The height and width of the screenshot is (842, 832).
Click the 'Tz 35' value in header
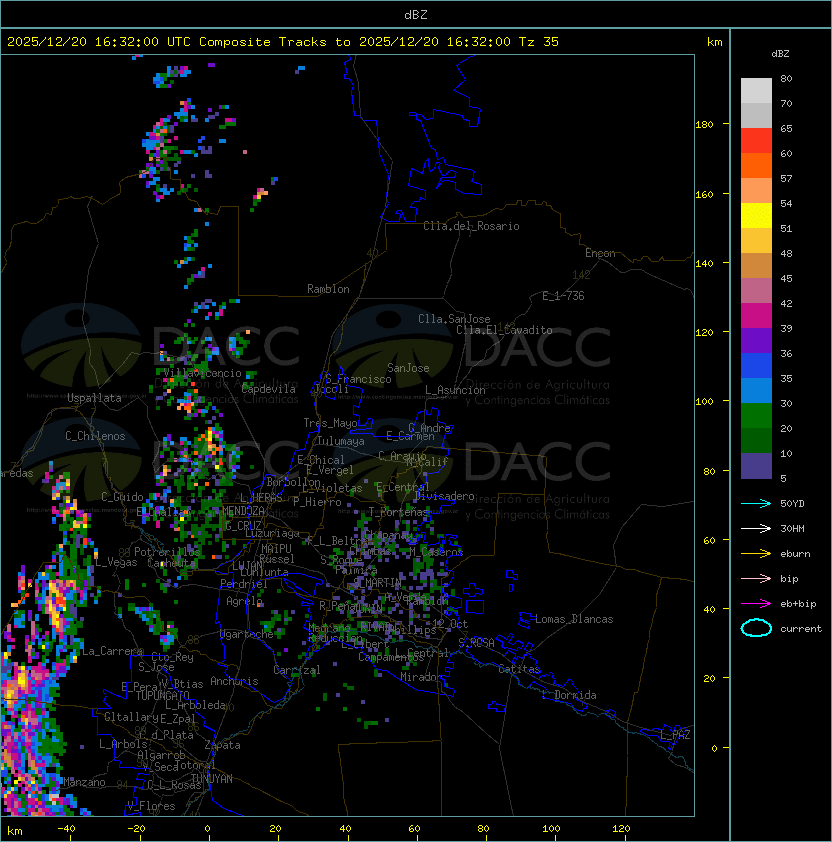click(x=539, y=42)
